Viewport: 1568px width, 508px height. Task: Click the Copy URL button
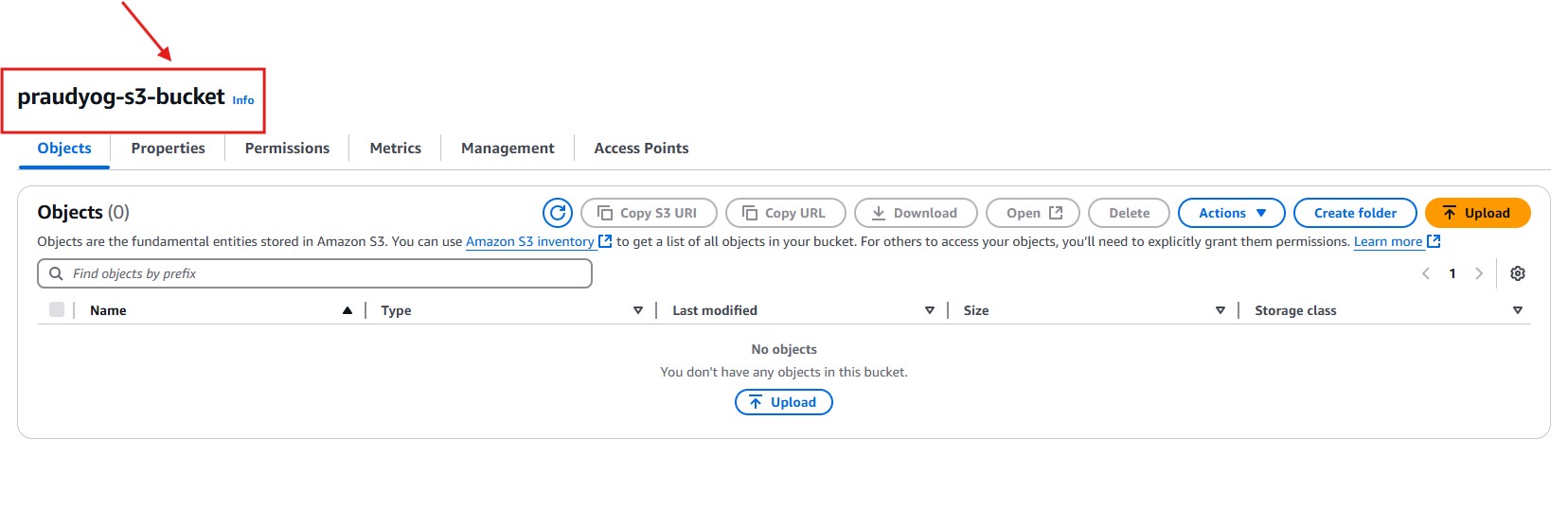point(783,213)
